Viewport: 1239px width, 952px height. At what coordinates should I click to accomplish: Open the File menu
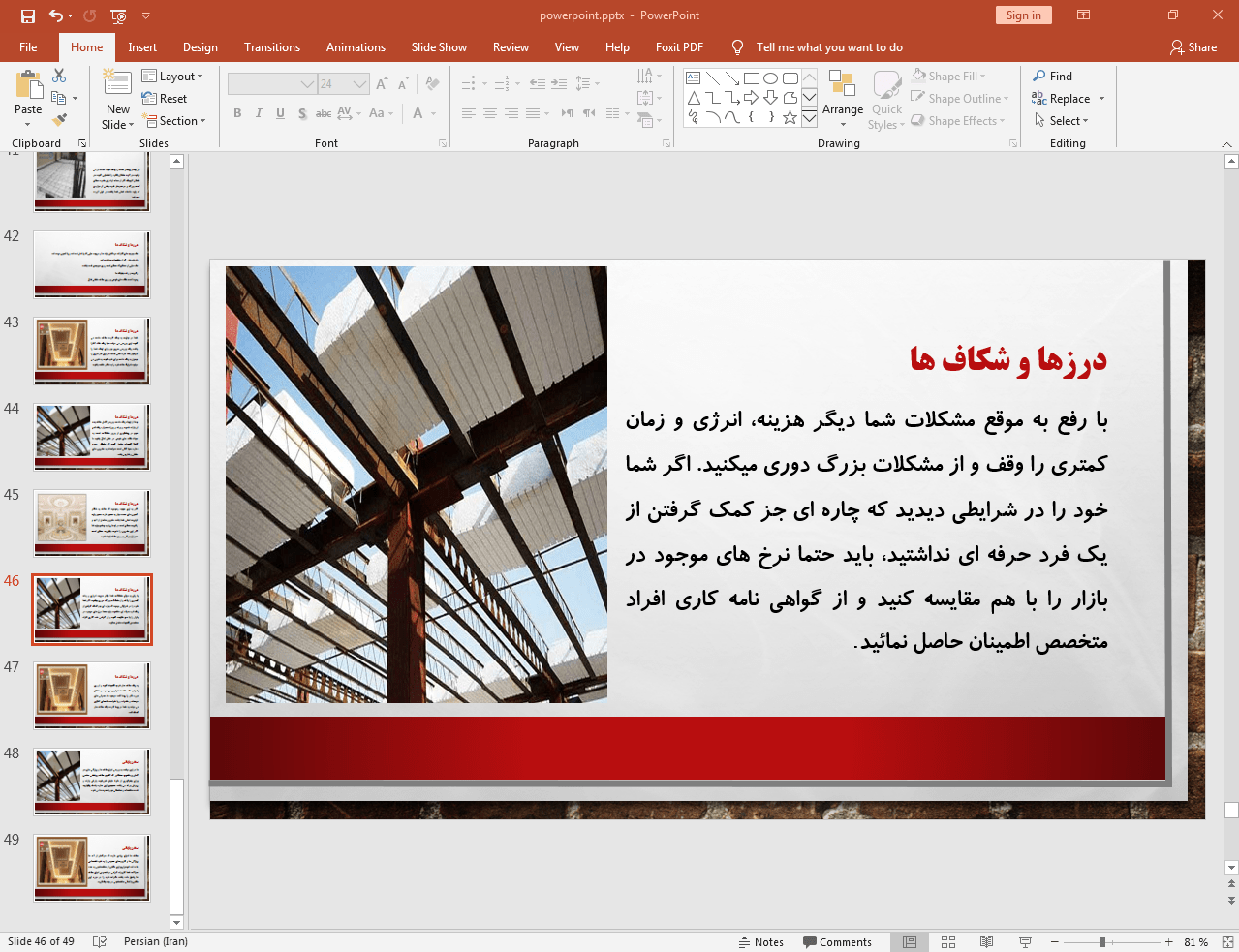point(28,46)
